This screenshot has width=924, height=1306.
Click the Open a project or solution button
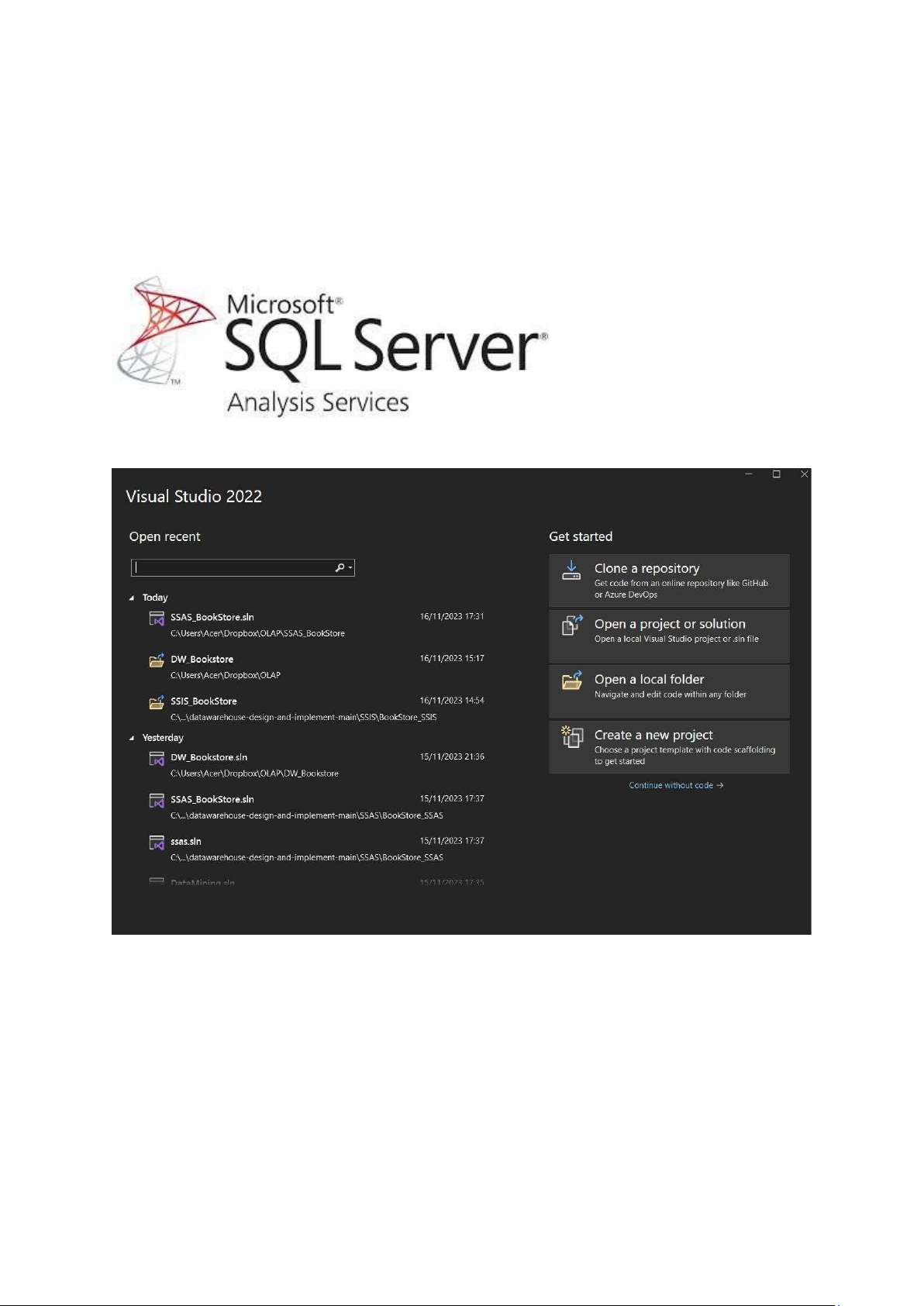669,636
